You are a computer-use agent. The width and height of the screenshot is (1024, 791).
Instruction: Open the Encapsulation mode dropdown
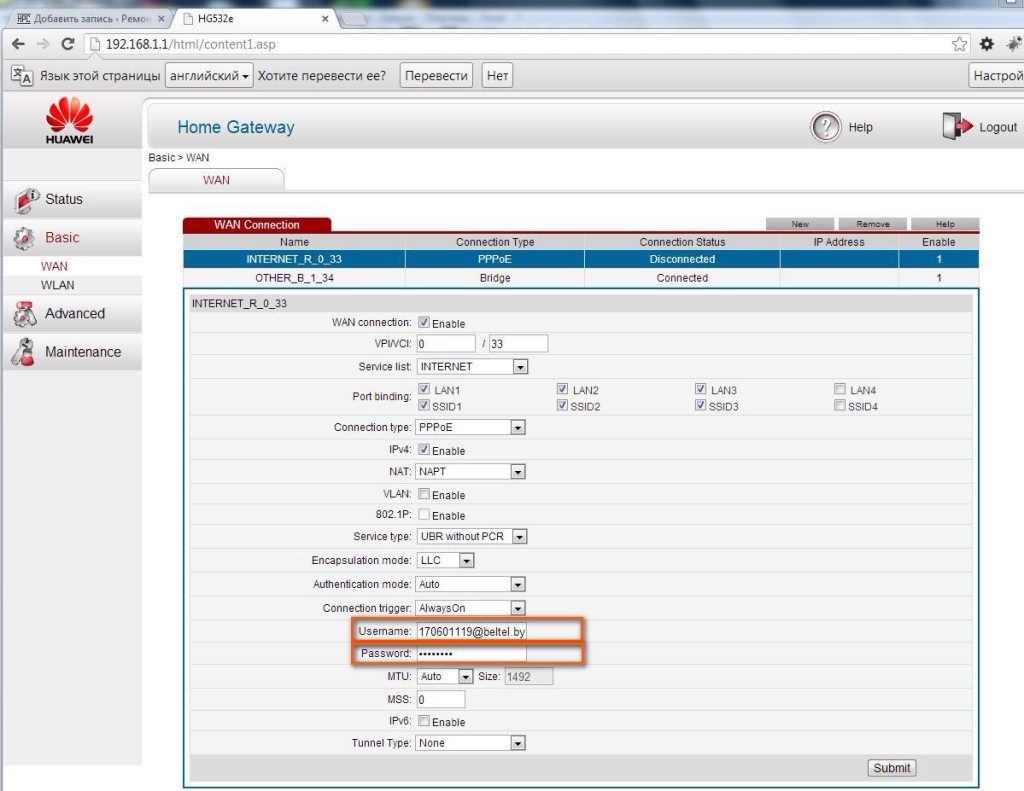click(446, 561)
